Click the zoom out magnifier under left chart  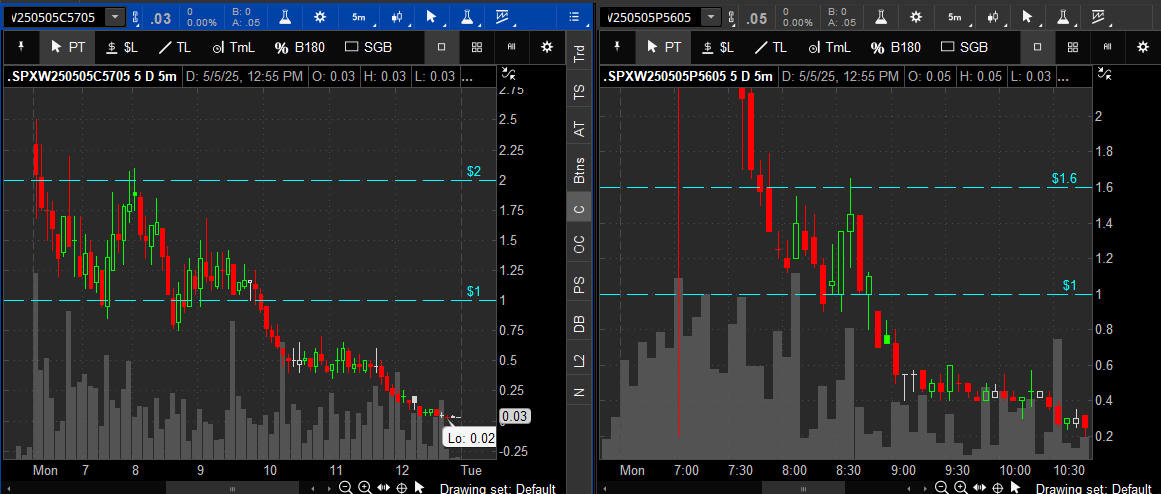(x=346, y=487)
